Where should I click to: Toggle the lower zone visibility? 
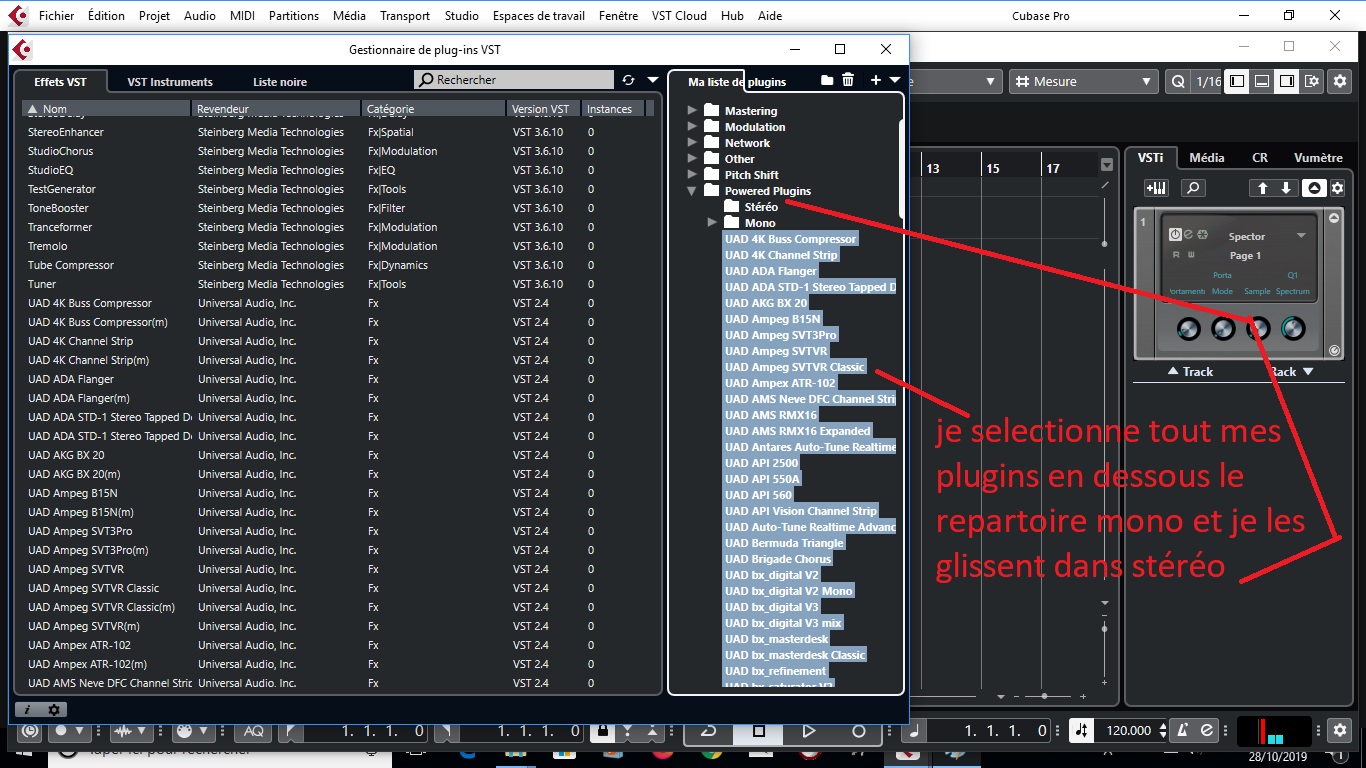pos(1262,82)
